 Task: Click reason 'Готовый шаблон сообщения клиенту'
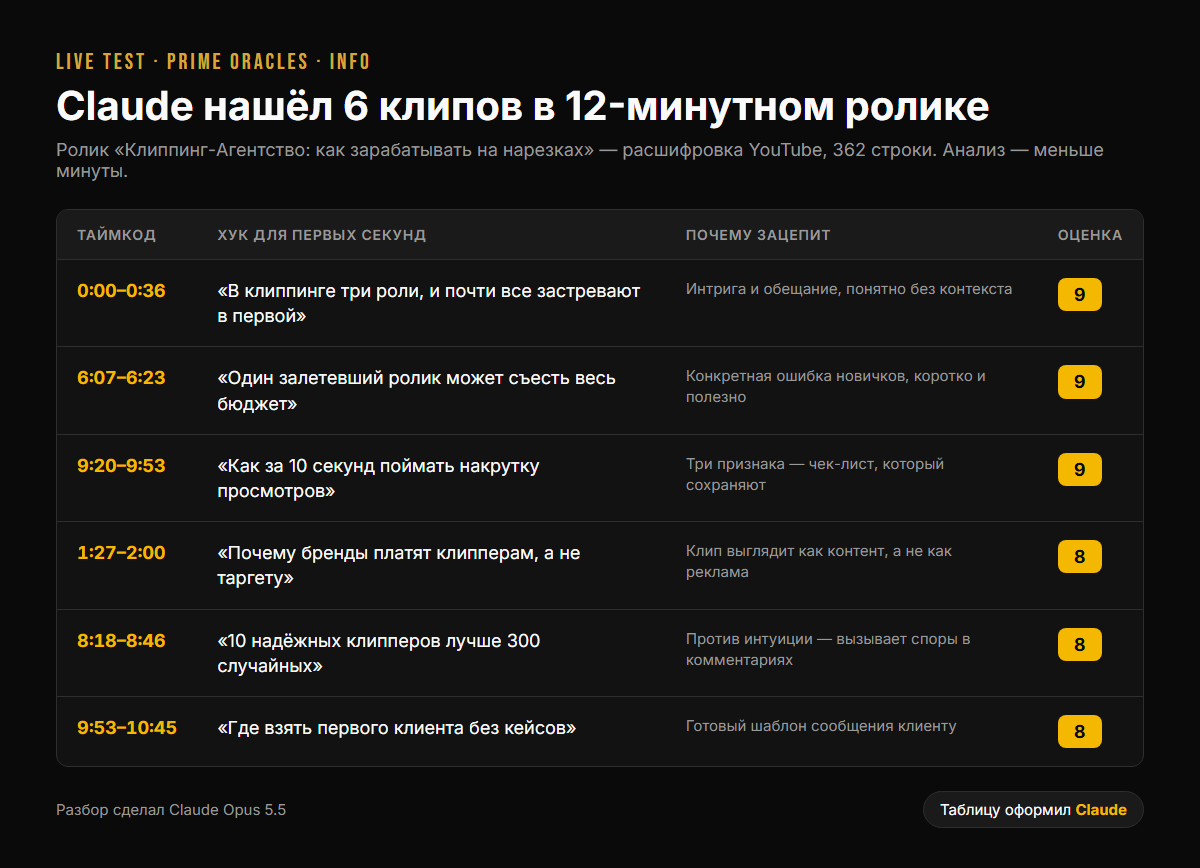[x=821, y=726]
